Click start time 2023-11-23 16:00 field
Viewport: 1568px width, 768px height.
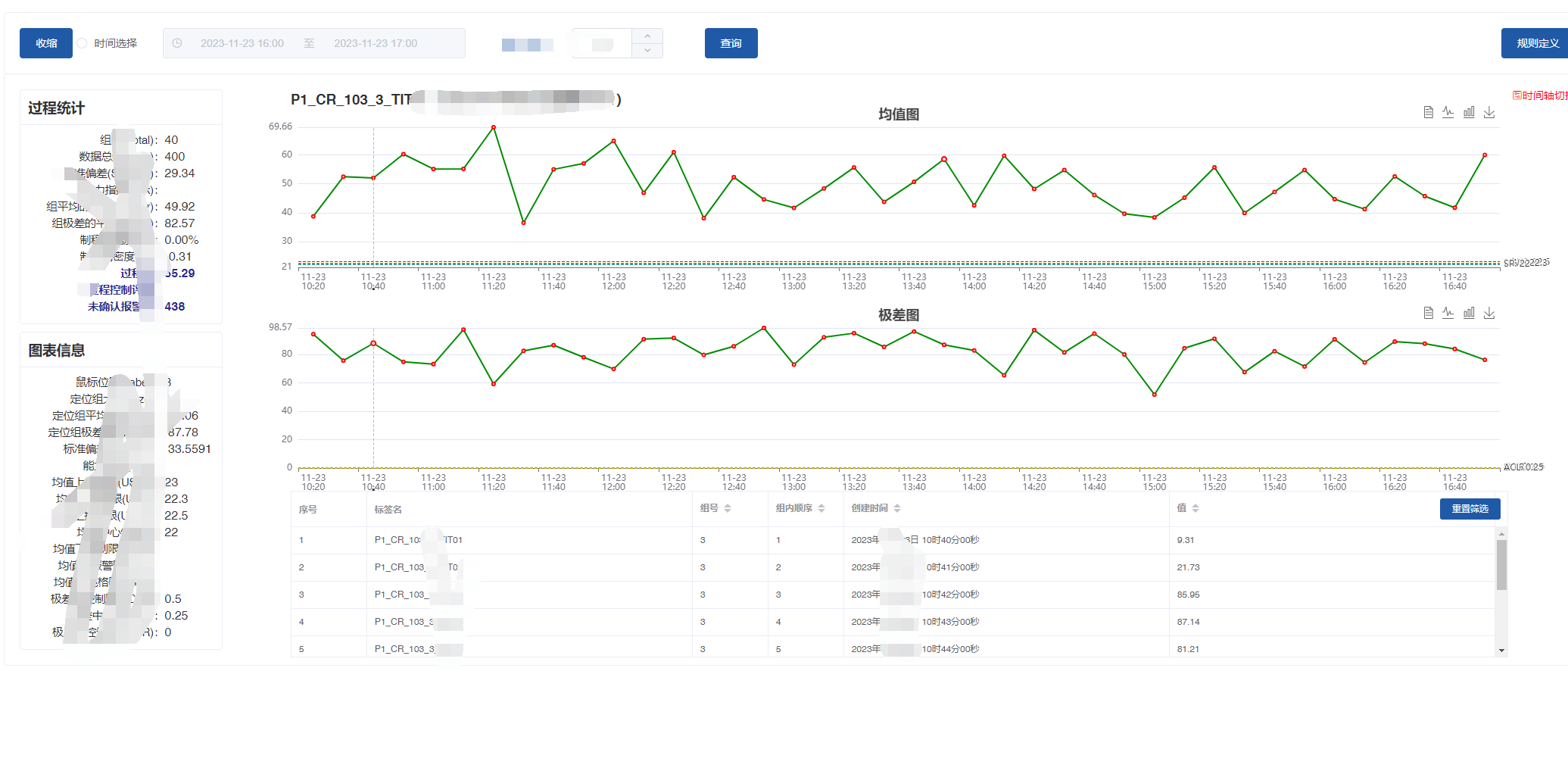242,43
